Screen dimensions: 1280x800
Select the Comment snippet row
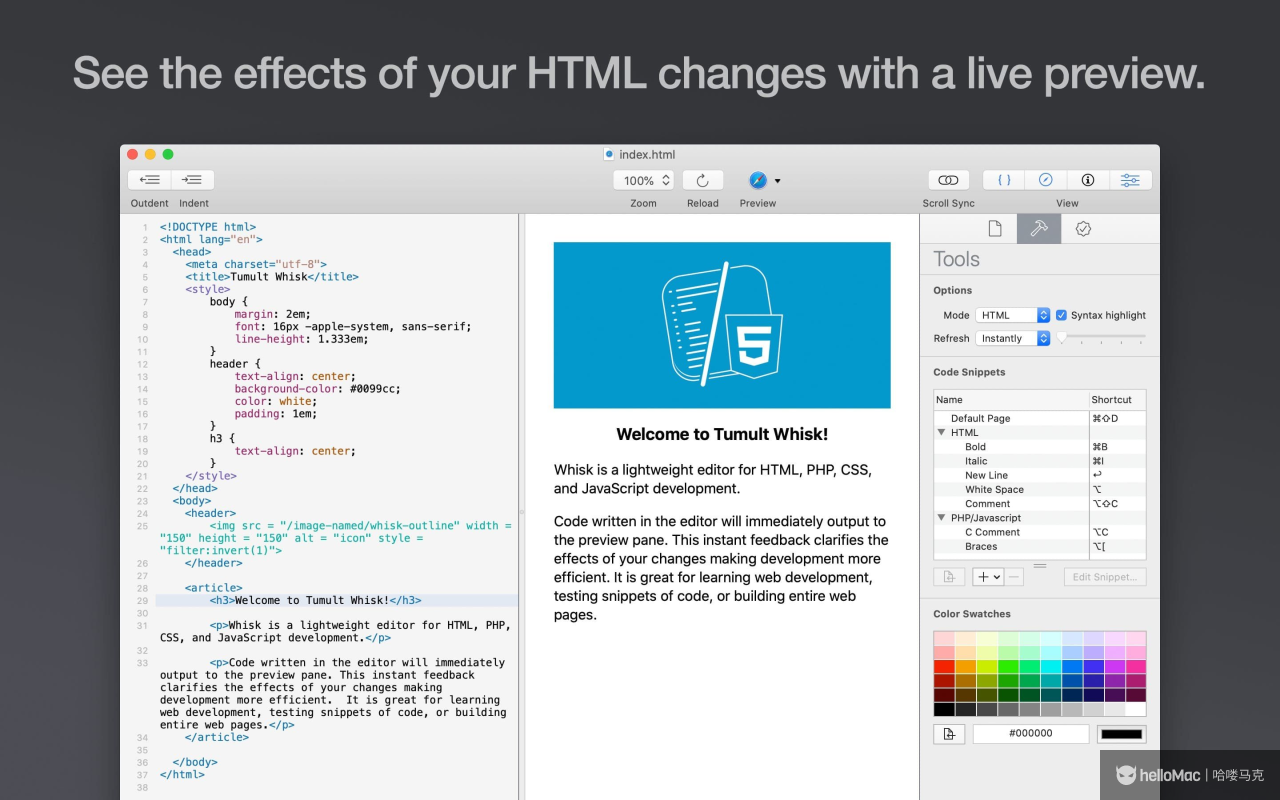(x=1040, y=504)
